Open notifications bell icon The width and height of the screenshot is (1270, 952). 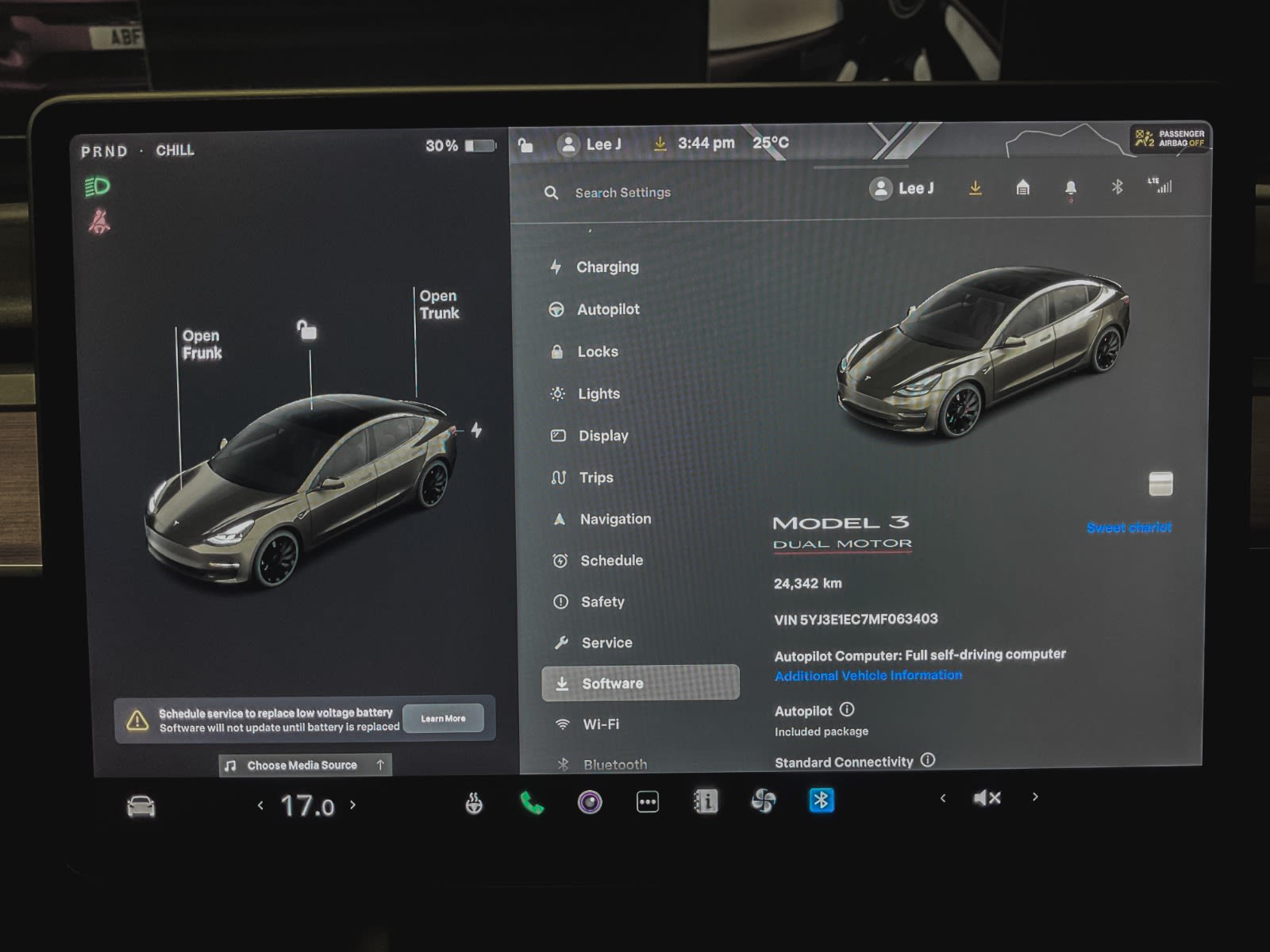pyautogui.click(x=1071, y=188)
